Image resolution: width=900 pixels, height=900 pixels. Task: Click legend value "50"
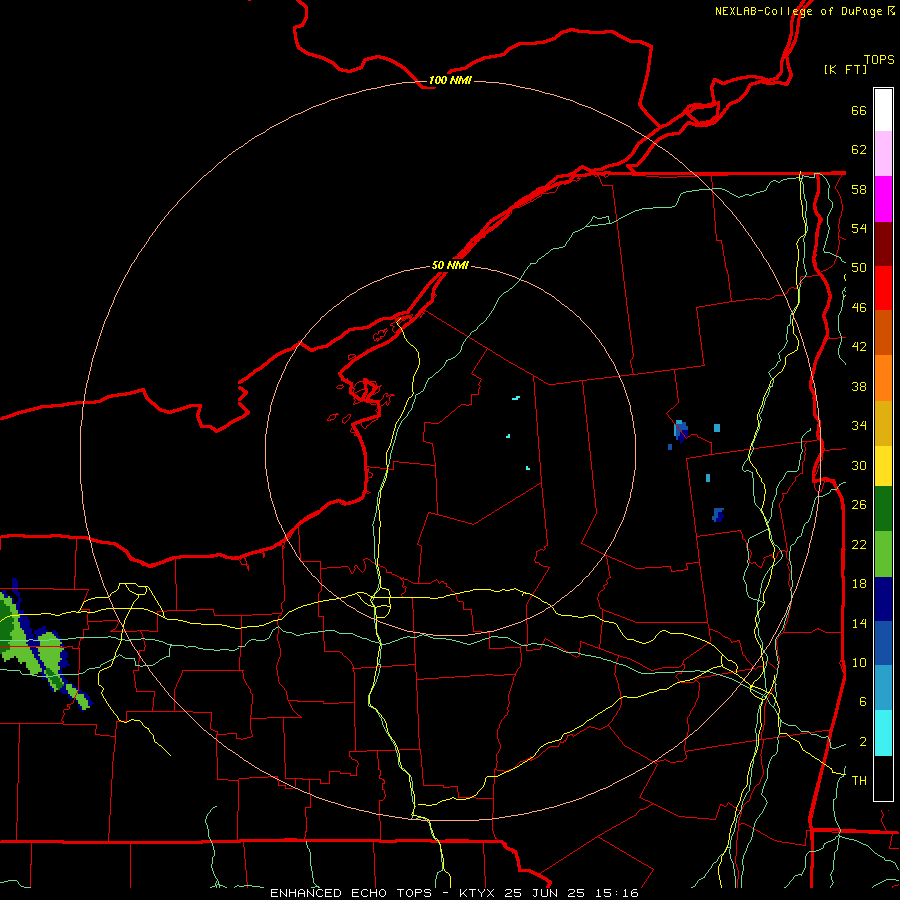coord(859,268)
